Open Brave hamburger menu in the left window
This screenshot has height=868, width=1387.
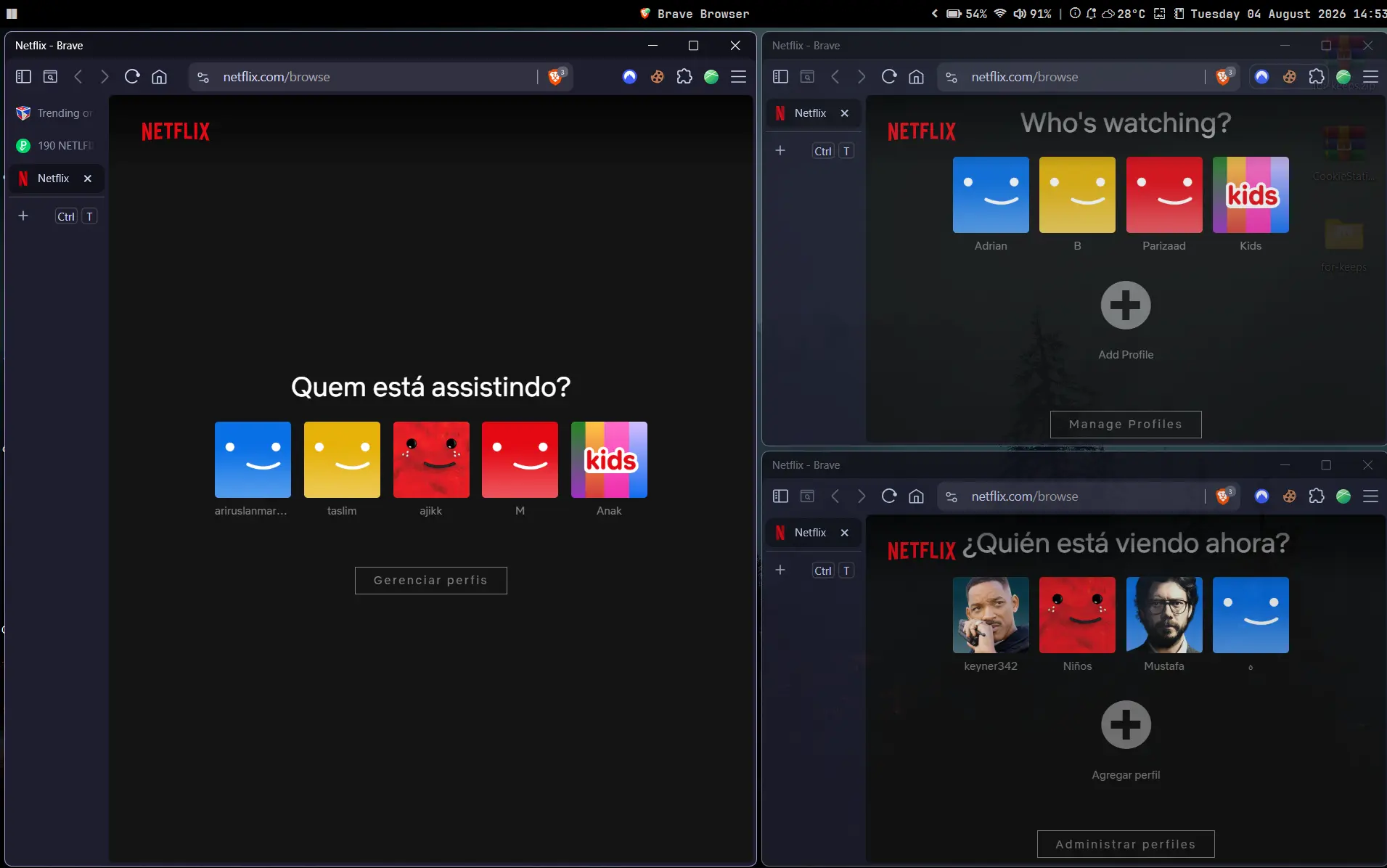click(x=739, y=77)
